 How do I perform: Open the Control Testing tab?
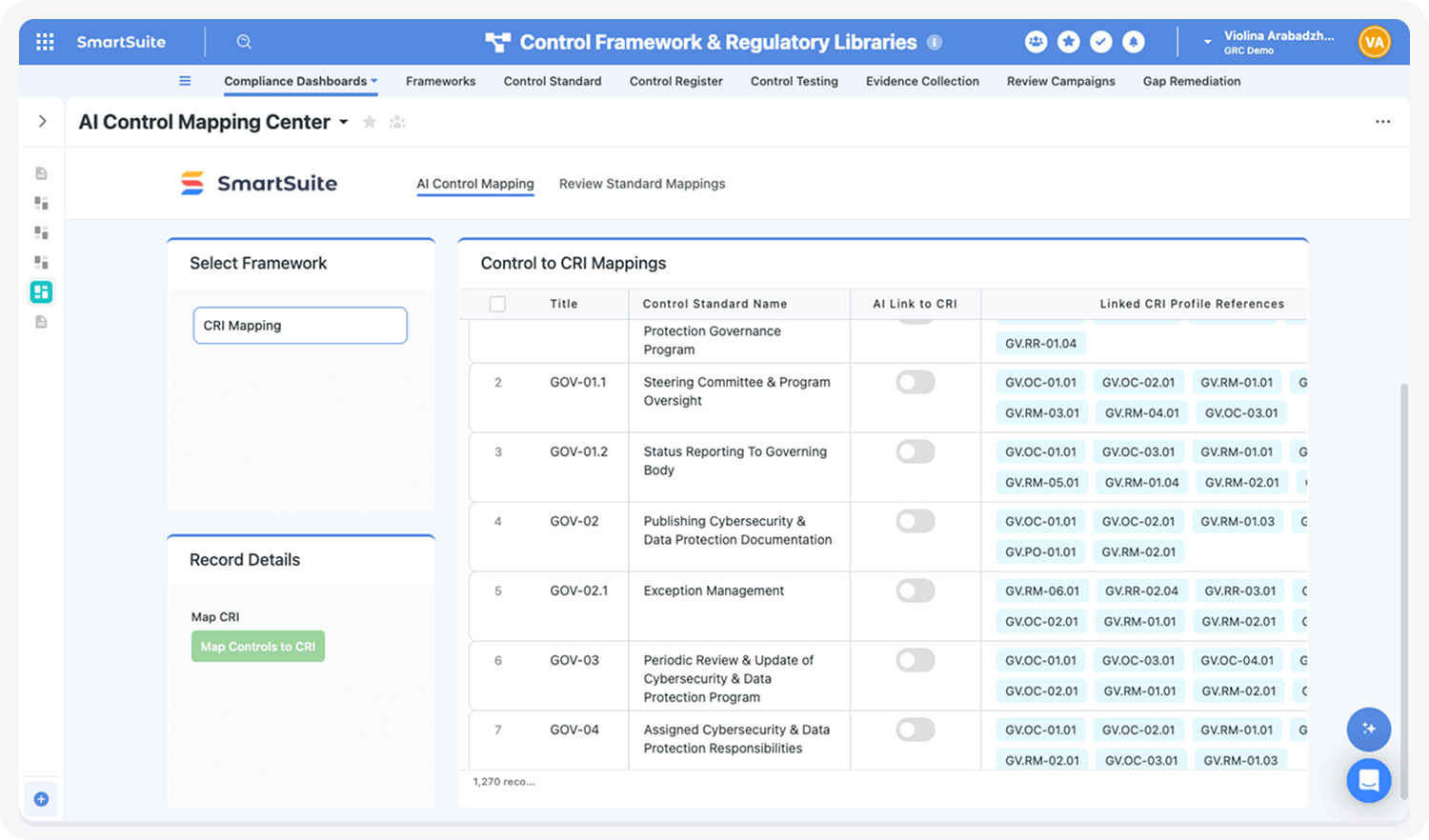(x=795, y=81)
